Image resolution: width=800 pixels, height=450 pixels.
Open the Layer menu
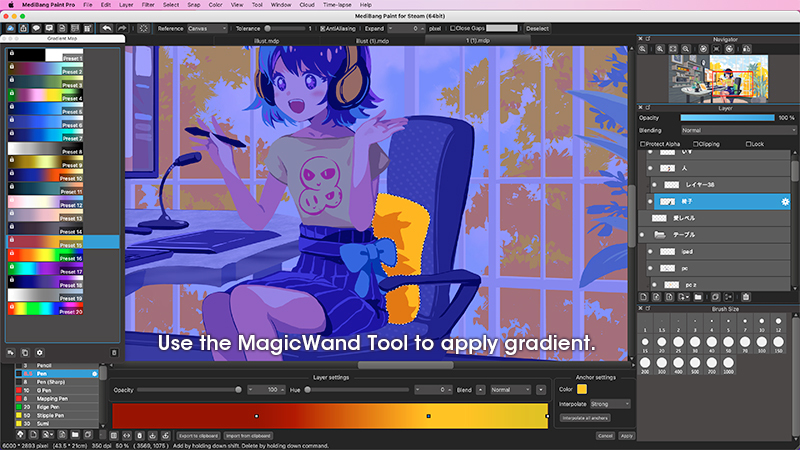(x=126, y=5)
